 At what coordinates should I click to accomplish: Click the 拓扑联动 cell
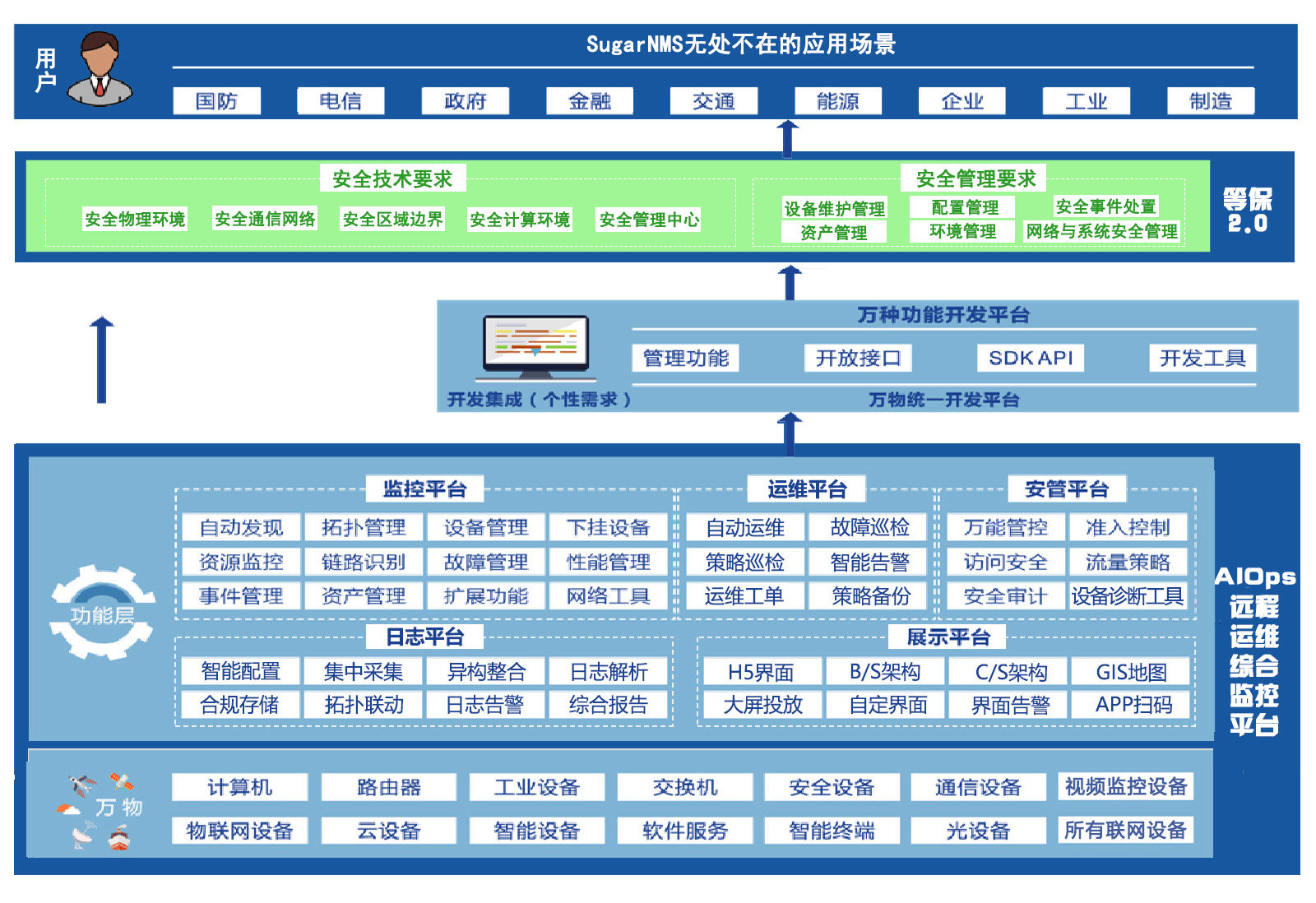[x=364, y=705]
